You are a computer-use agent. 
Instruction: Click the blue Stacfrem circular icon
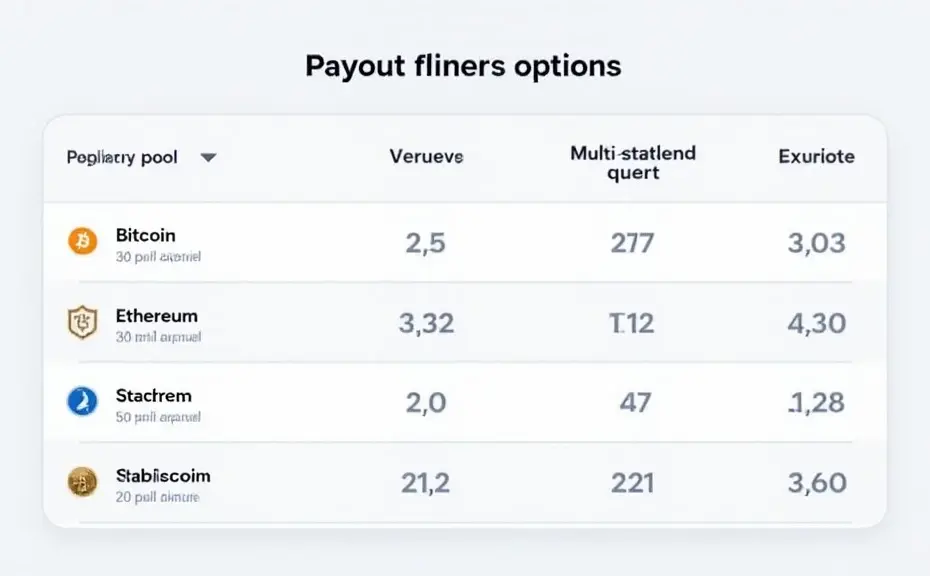pos(82,401)
